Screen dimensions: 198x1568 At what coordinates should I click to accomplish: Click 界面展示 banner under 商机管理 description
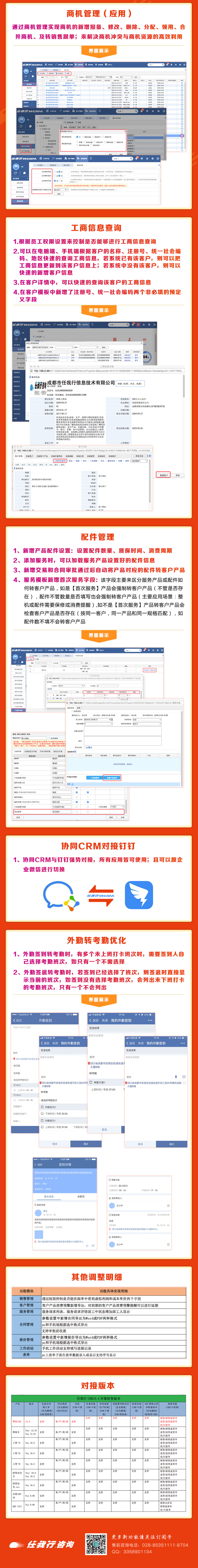point(98,51)
